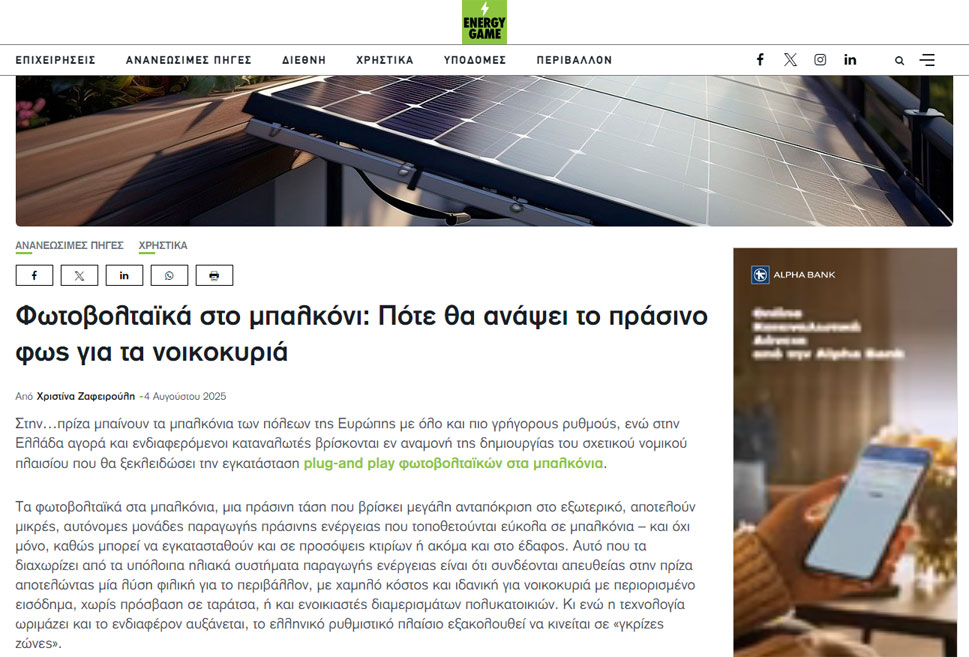Open Instagram icon in header
The width and height of the screenshot is (969, 657).
click(820, 59)
